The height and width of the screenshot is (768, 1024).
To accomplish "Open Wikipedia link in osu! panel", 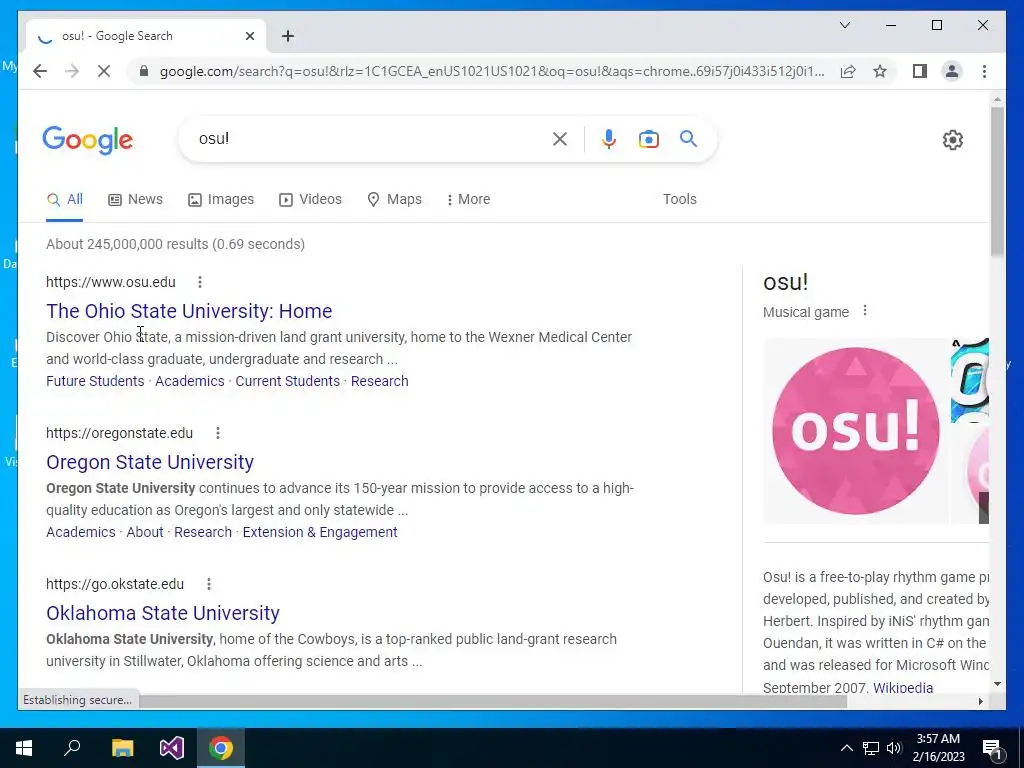I will [903, 687].
